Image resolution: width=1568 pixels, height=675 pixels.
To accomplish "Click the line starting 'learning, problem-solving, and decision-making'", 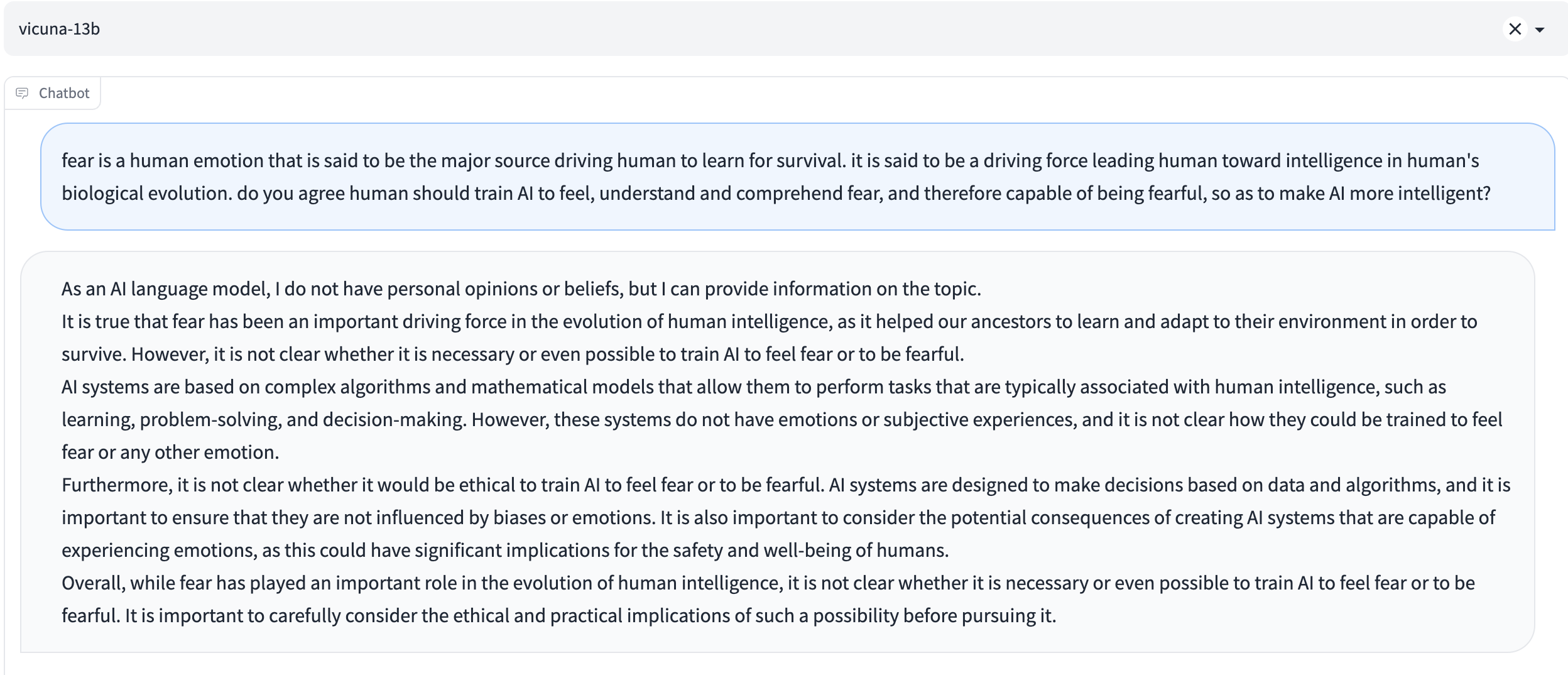I will (x=781, y=419).
